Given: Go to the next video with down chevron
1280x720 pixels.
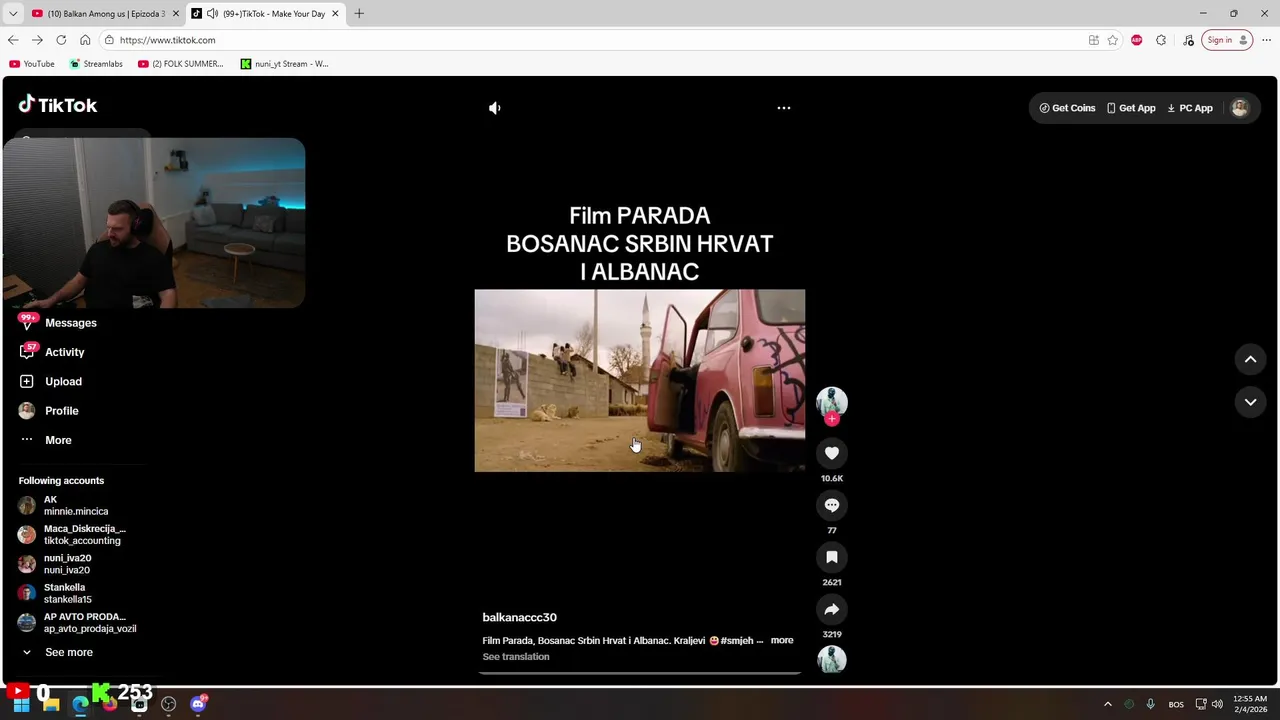Looking at the screenshot, I should tap(1250, 402).
